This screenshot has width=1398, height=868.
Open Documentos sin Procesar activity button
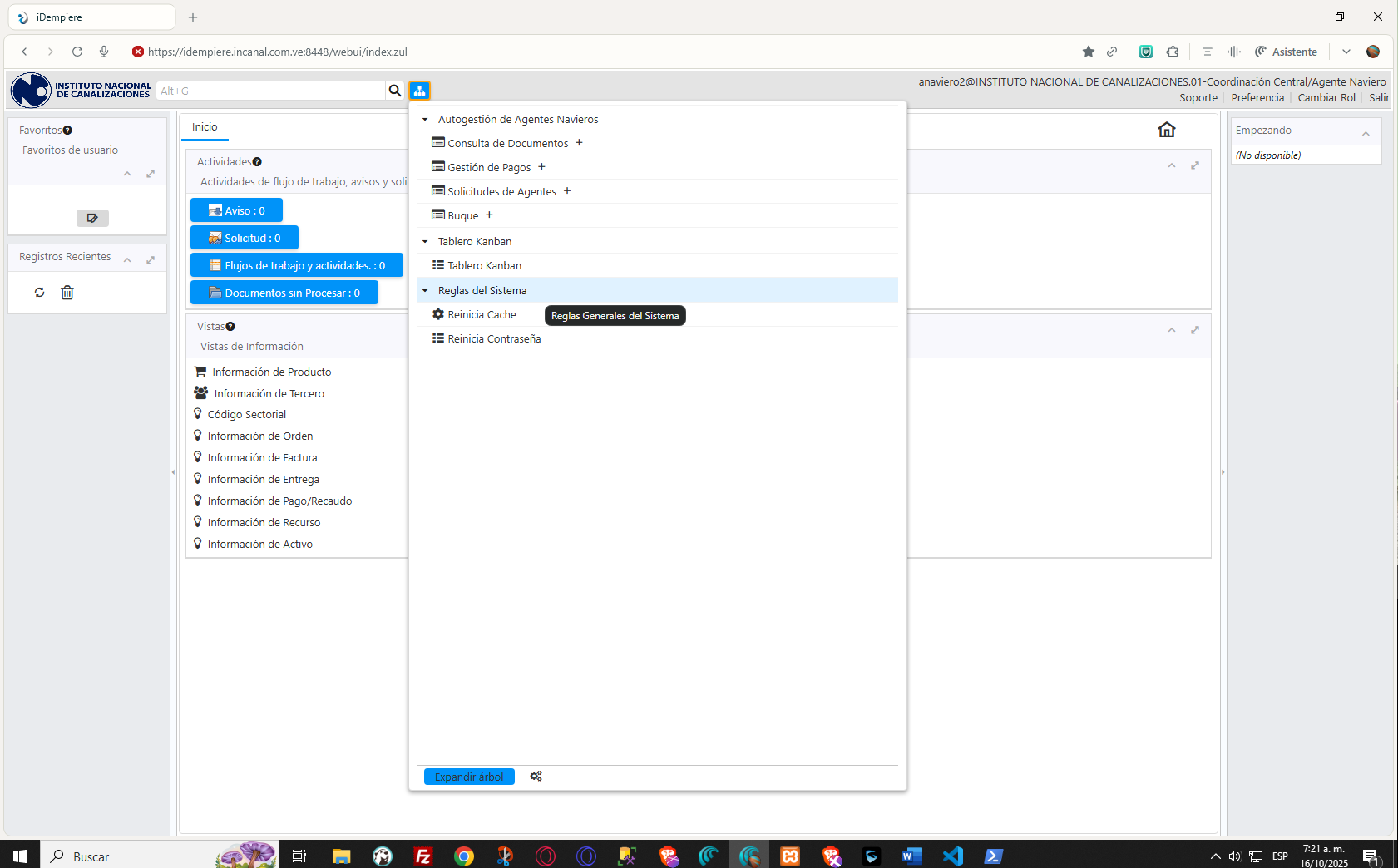point(284,293)
